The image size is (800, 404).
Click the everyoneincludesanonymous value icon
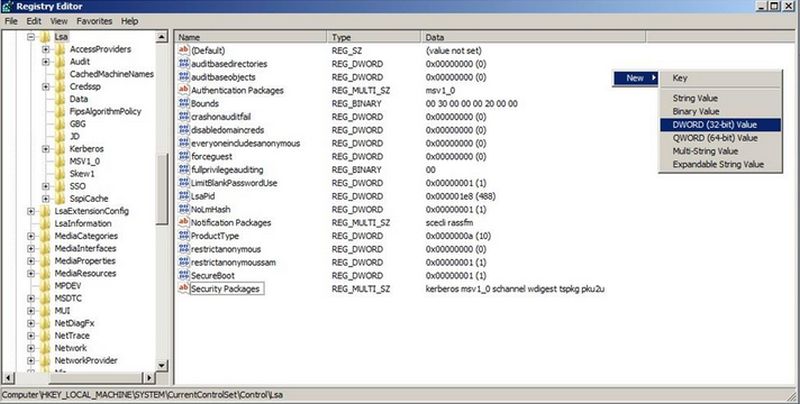pyautogui.click(x=184, y=143)
